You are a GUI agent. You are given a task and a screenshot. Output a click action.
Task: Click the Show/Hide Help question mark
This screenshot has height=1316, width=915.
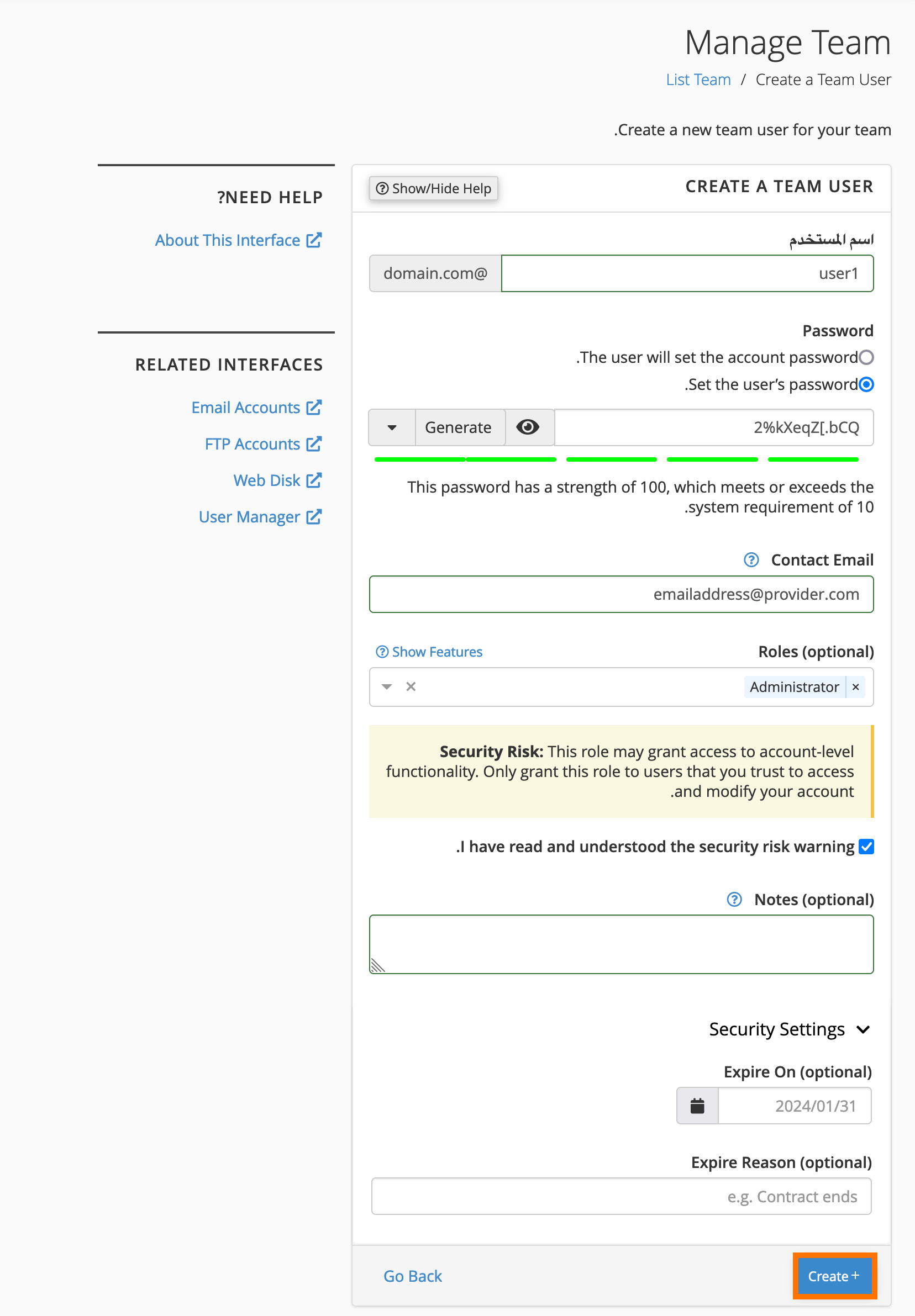tap(382, 188)
